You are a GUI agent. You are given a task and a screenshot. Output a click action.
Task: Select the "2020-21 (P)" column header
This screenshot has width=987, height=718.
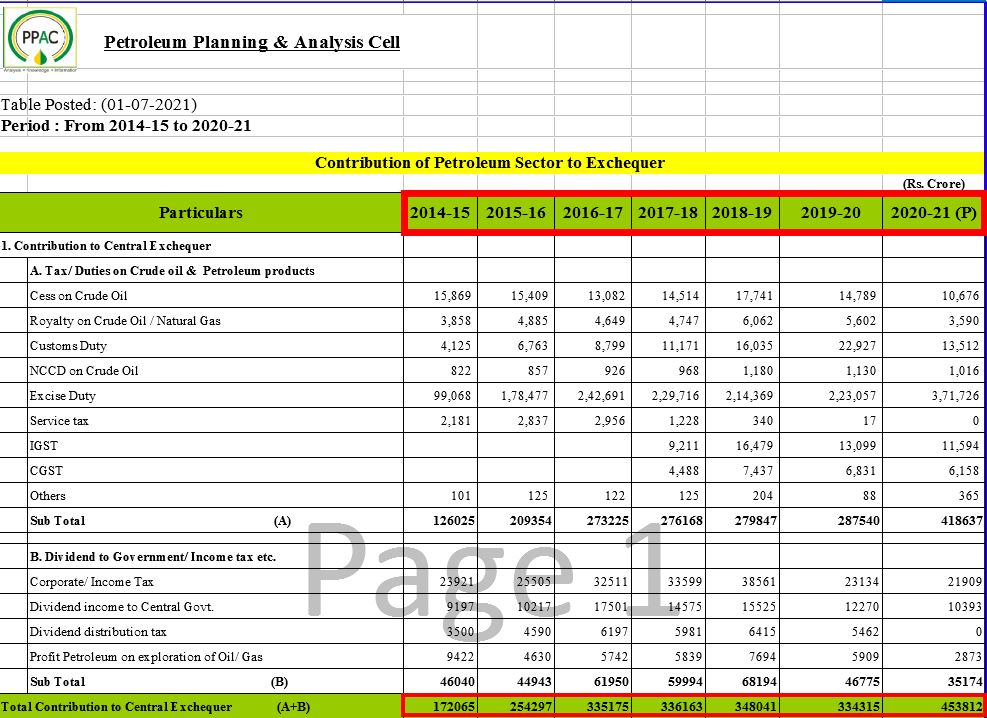pos(933,213)
